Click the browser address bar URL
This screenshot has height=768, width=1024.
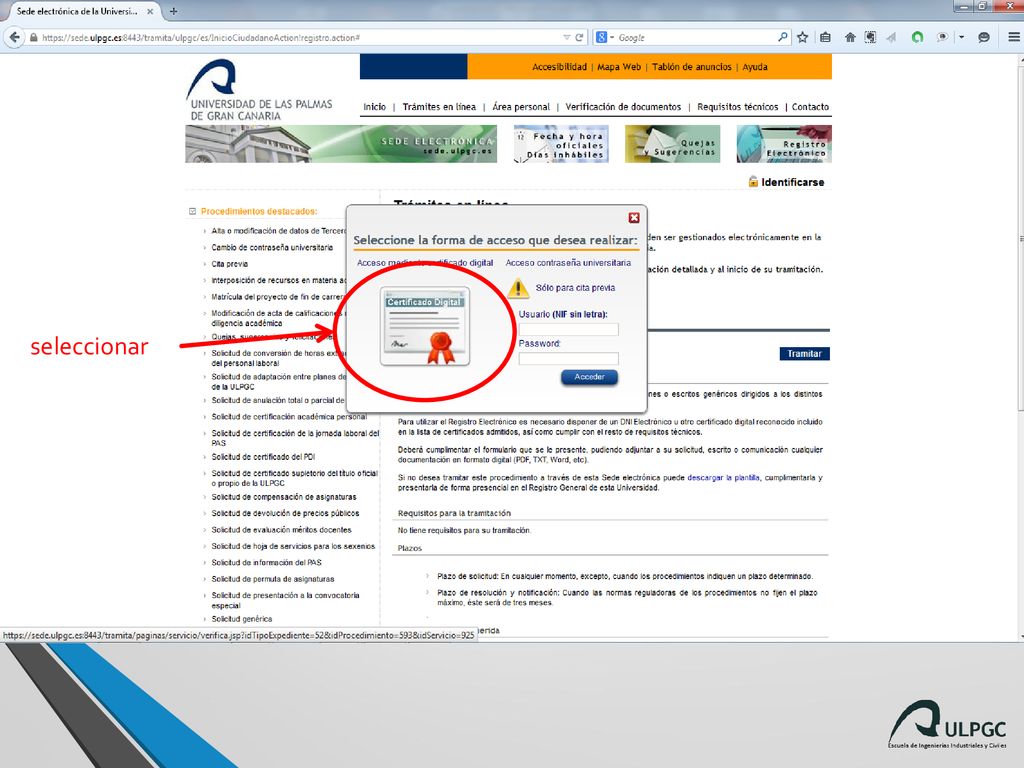click(200, 38)
